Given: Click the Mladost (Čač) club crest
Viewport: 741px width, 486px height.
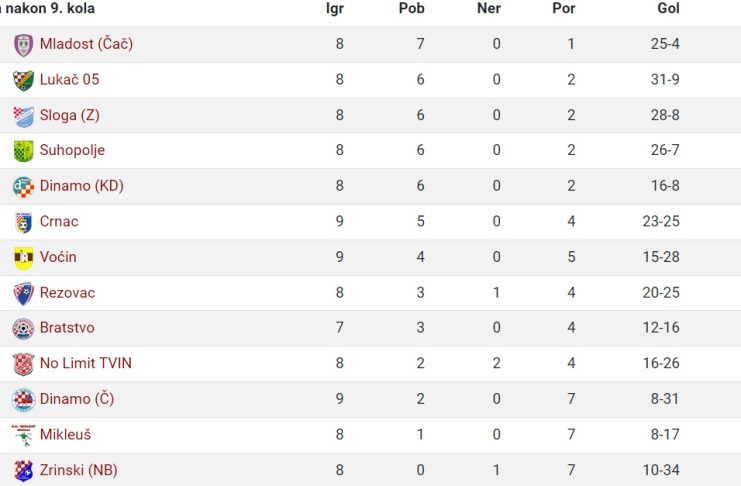Looking at the screenshot, I should (23, 45).
